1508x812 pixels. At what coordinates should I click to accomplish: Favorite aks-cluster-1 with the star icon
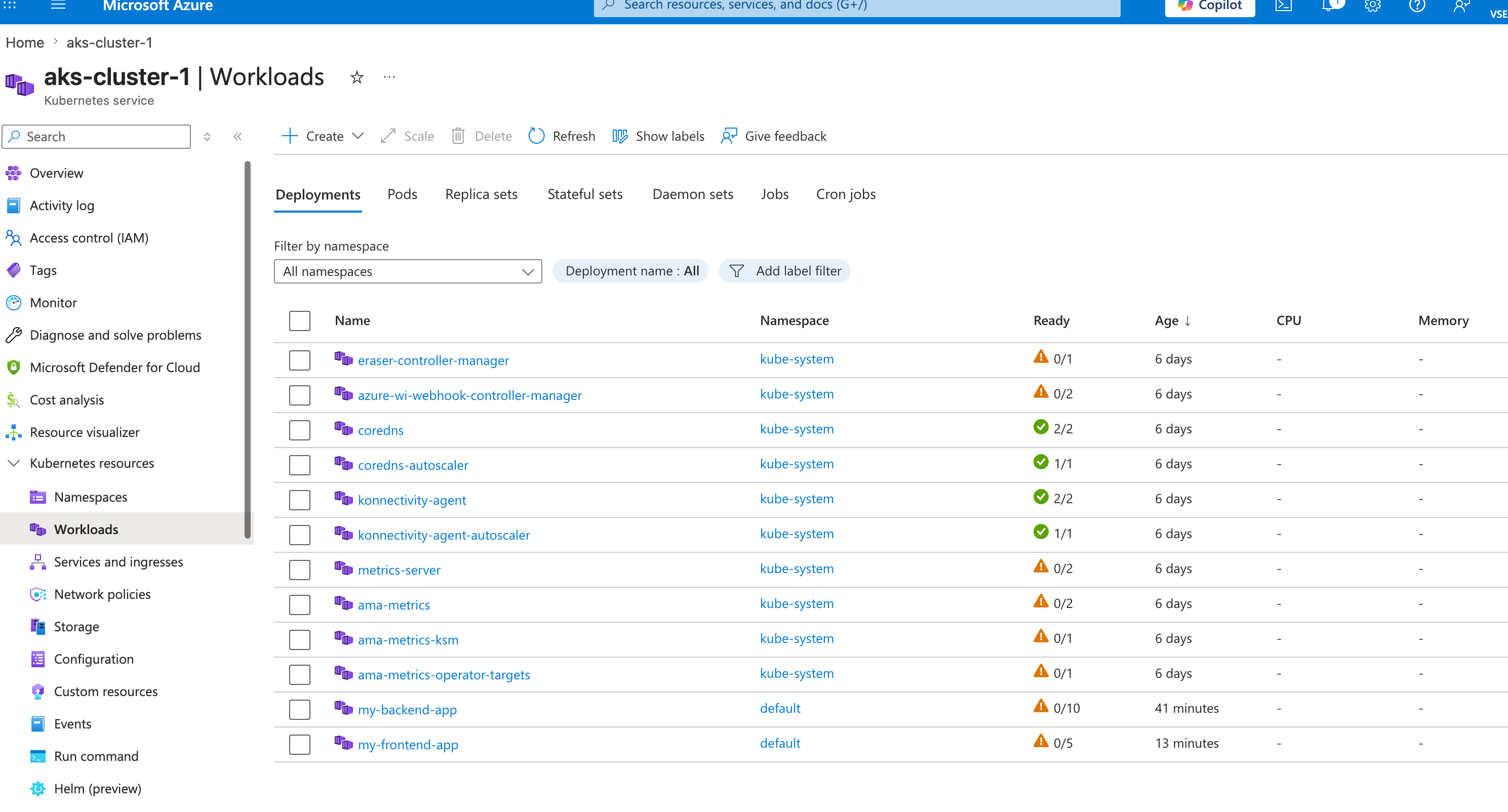pos(356,77)
